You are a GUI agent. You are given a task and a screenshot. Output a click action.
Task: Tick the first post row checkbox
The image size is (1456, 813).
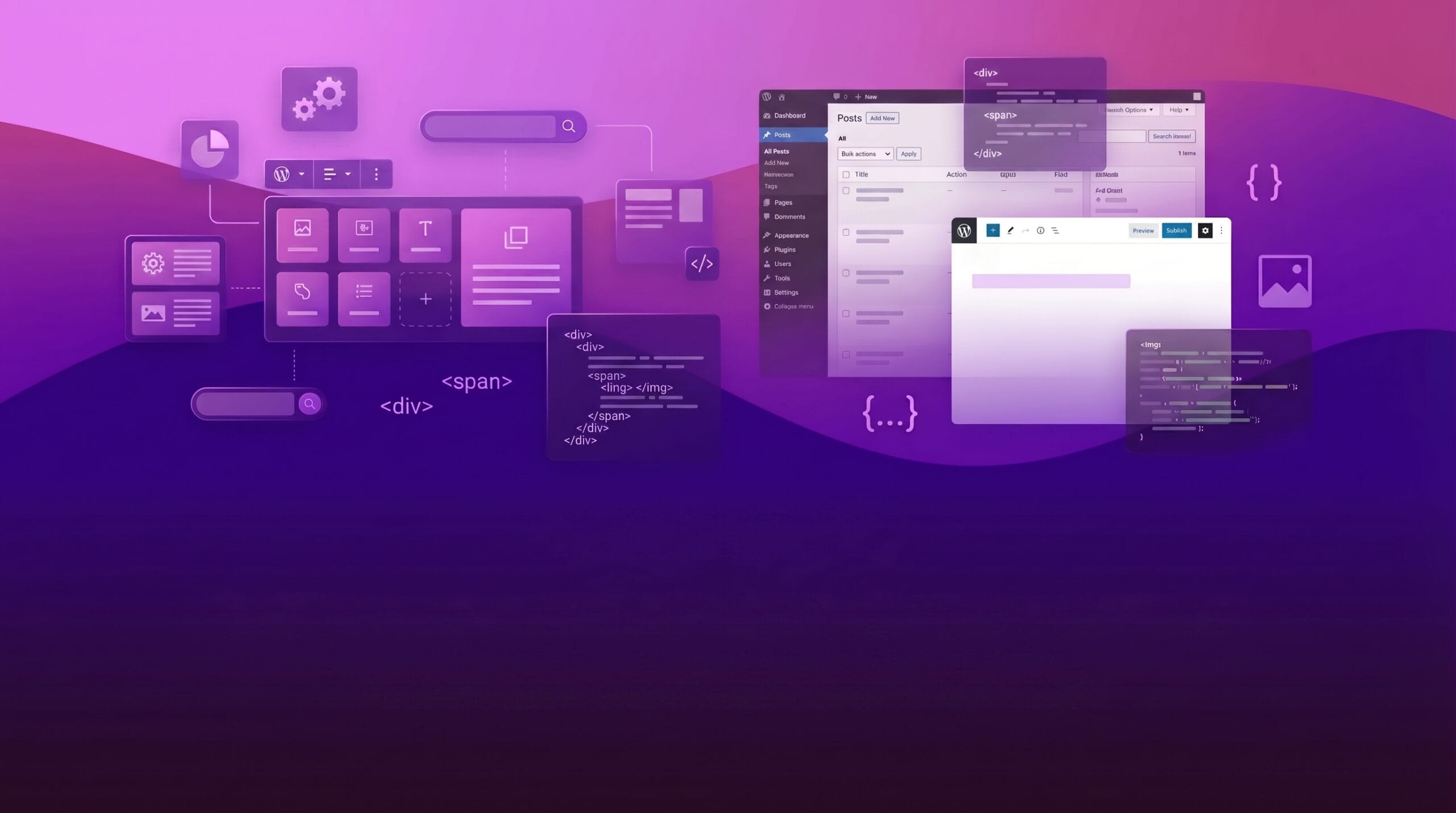(846, 191)
